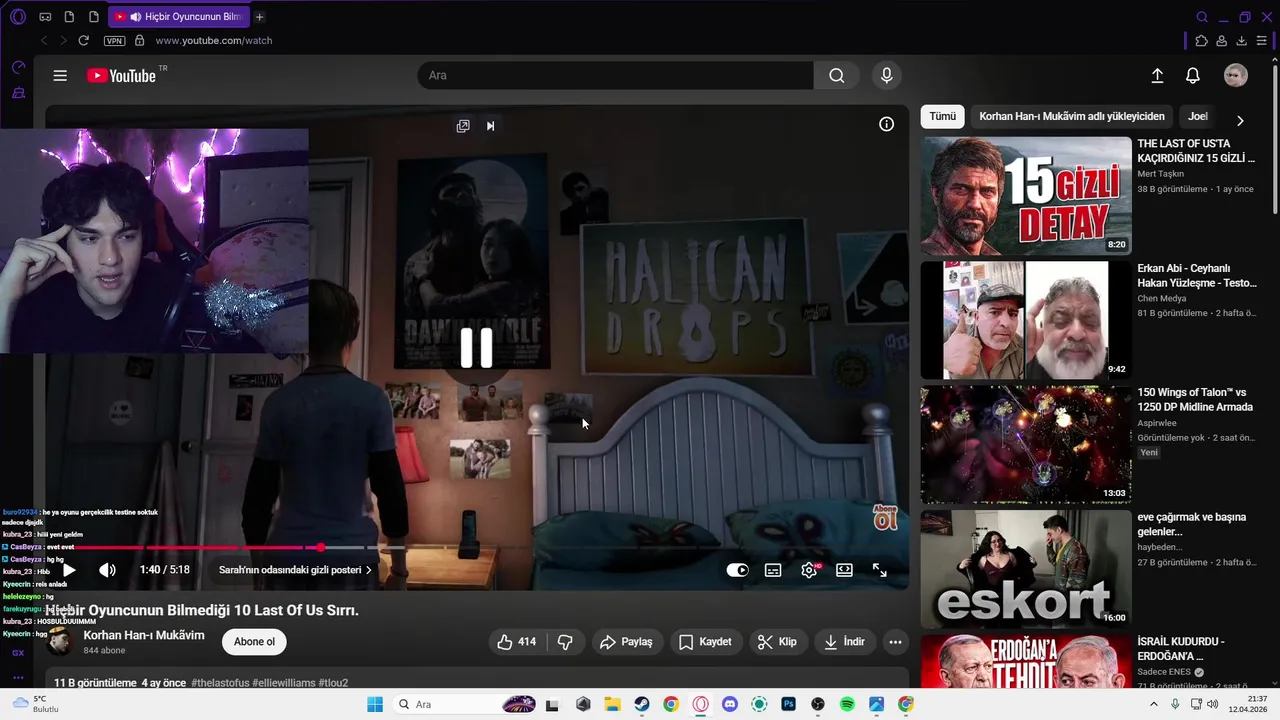Viewport: 1280px width, 720px height.
Task: Open the YouTube notifications bell
Action: 1193,76
